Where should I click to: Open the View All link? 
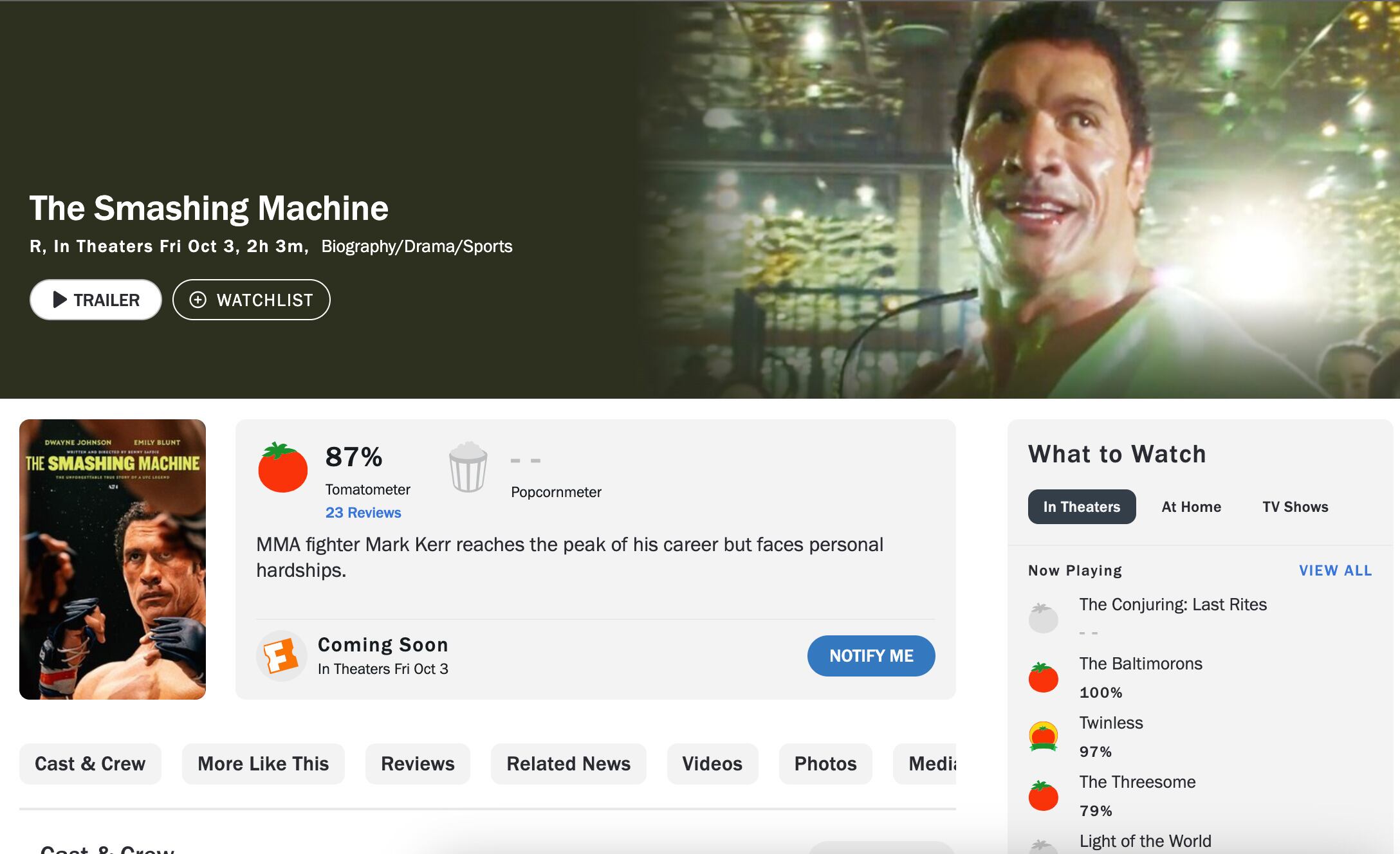coord(1336,570)
